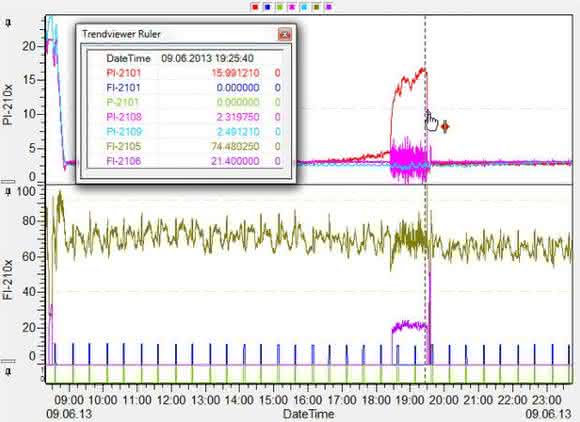
Task: Click the red legend marker
Action: click(255, 7)
